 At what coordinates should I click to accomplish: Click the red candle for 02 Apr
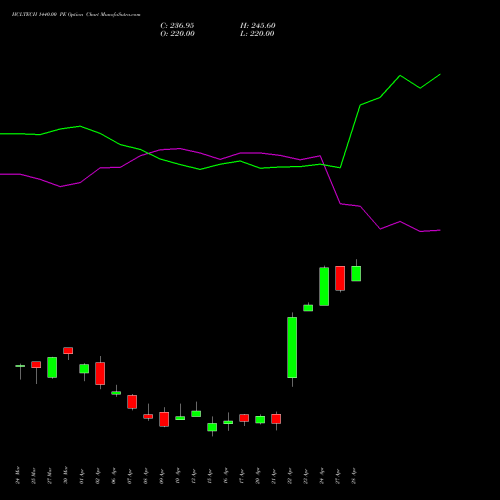pos(100,373)
